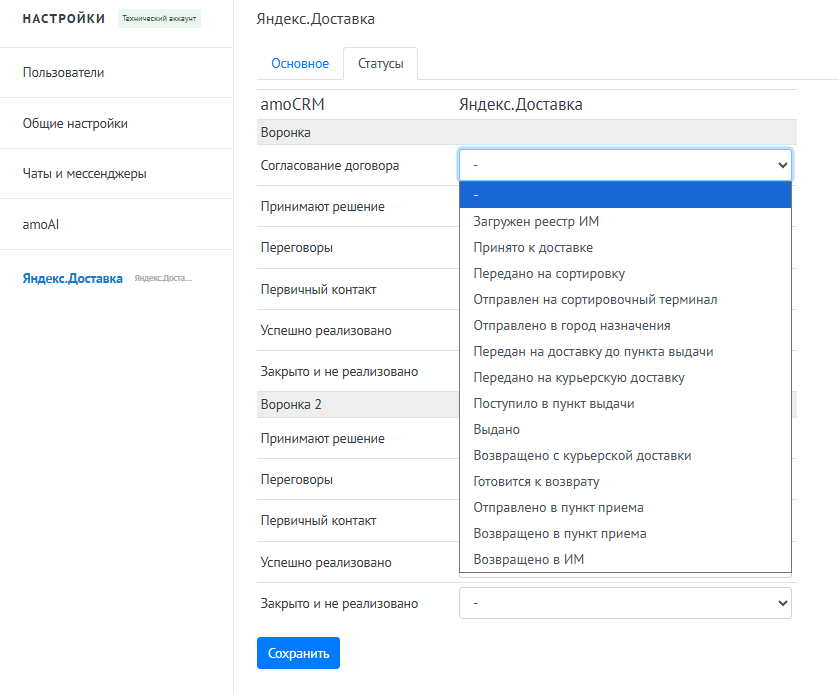839x693 pixels.
Task: Select 'Принято к доставке' option
Action: (x=625, y=247)
